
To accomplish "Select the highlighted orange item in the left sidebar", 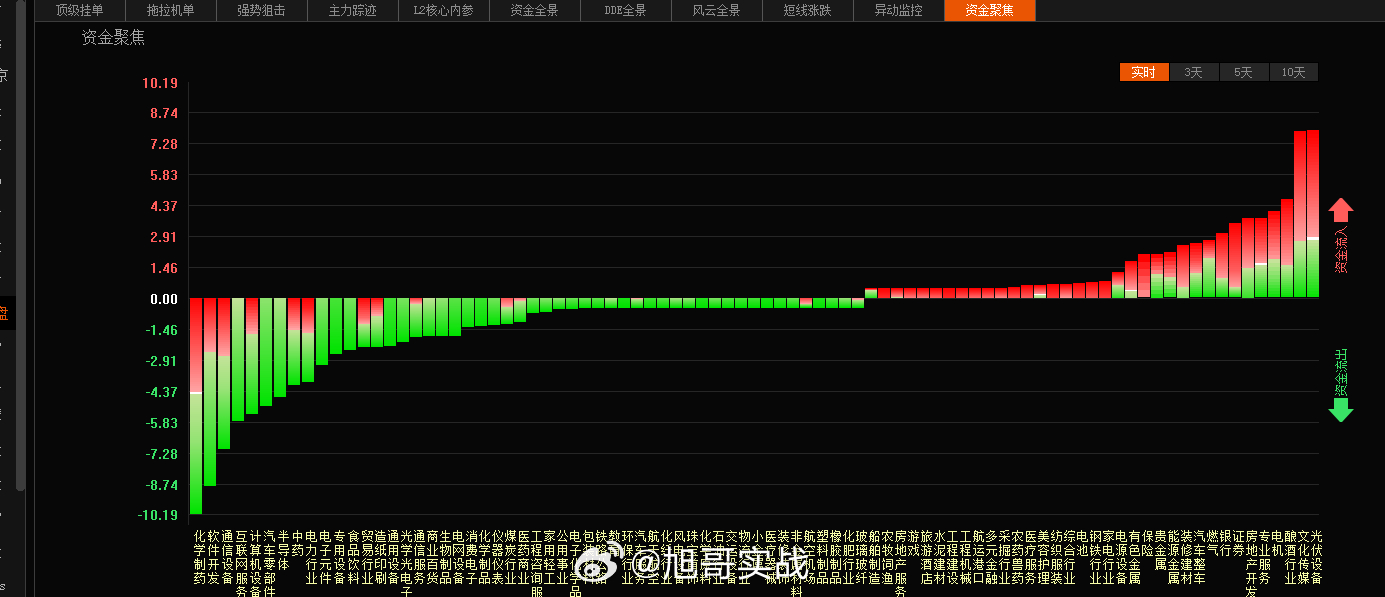I will click(5, 315).
